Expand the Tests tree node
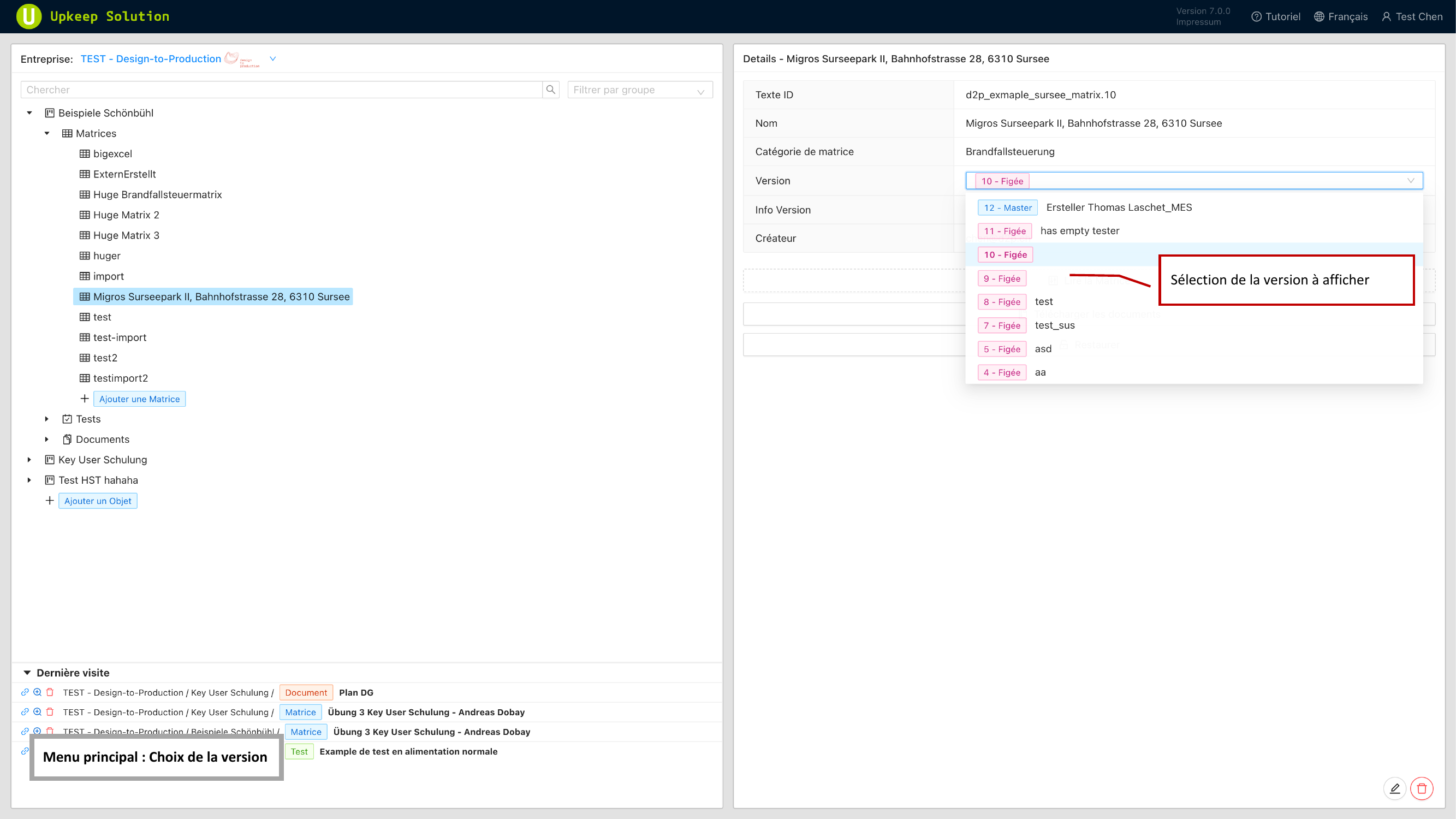Viewport: 1456px width, 819px height. (x=47, y=419)
